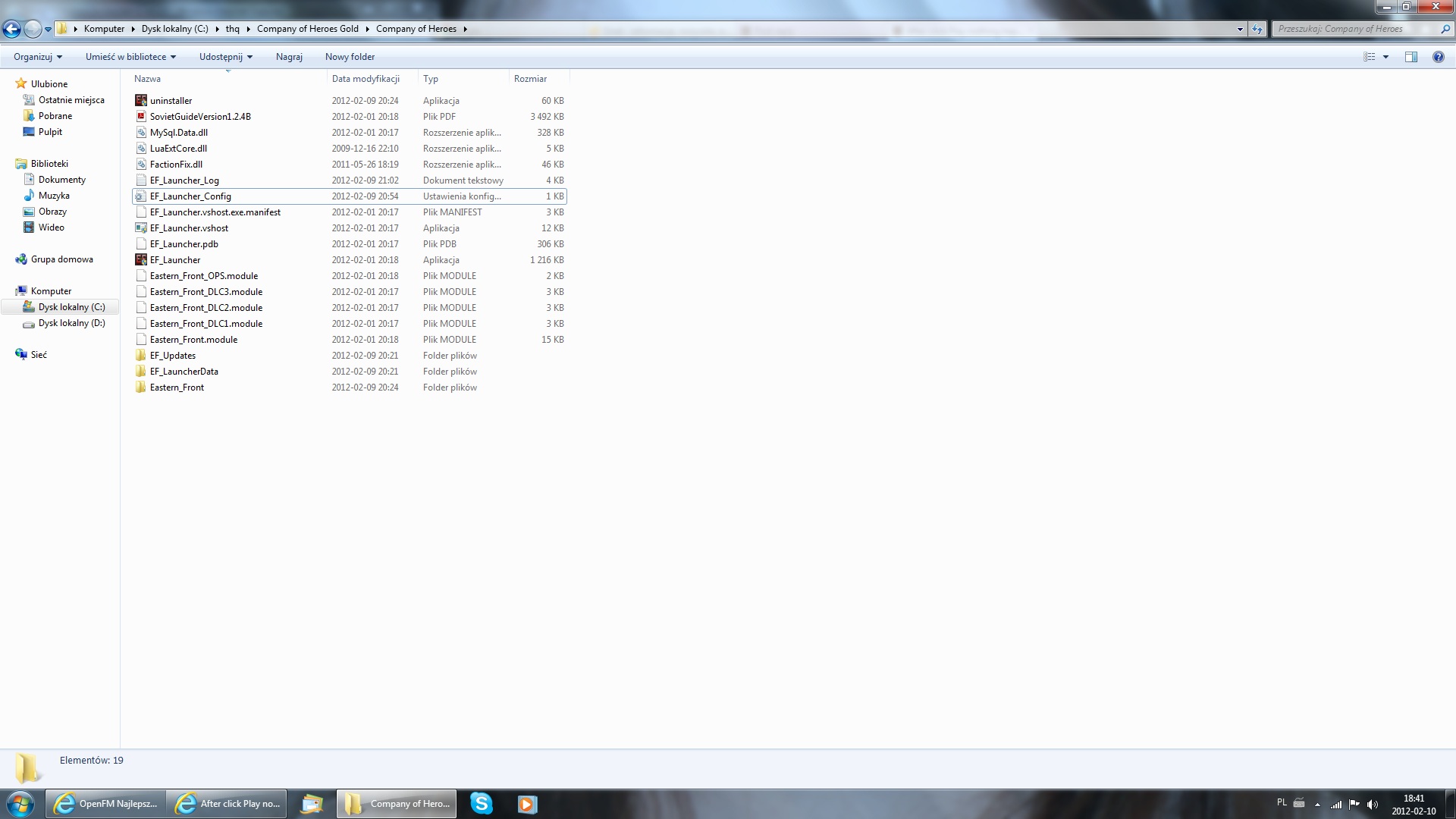Image resolution: width=1456 pixels, height=819 pixels.
Task: Click Nagraj in the toolbar
Action: point(289,57)
